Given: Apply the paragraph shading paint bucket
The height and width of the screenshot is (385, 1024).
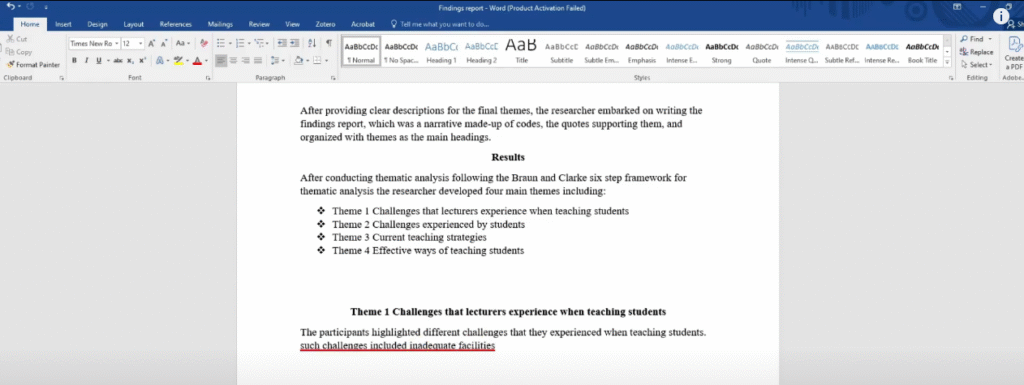Looking at the screenshot, I should coord(298,61).
